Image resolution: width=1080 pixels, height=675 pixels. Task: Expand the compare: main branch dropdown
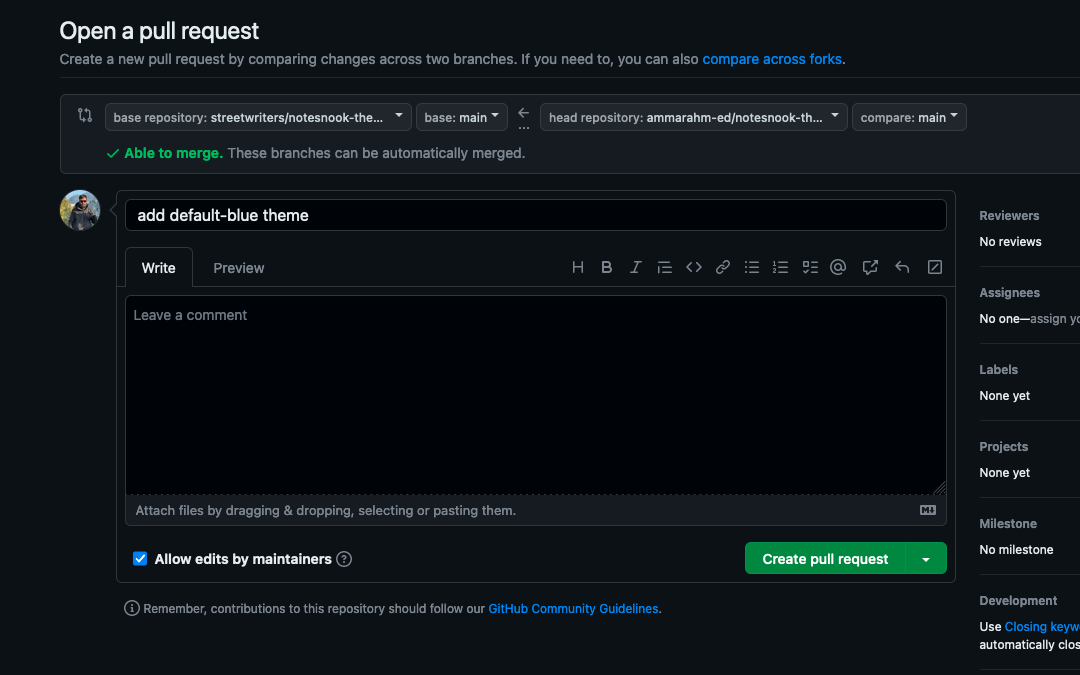pos(908,117)
